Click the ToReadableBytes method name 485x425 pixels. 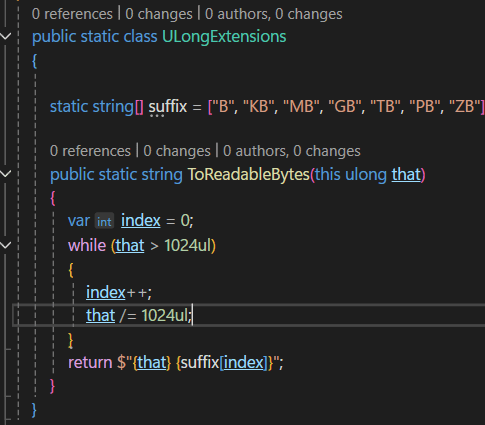[249, 174]
